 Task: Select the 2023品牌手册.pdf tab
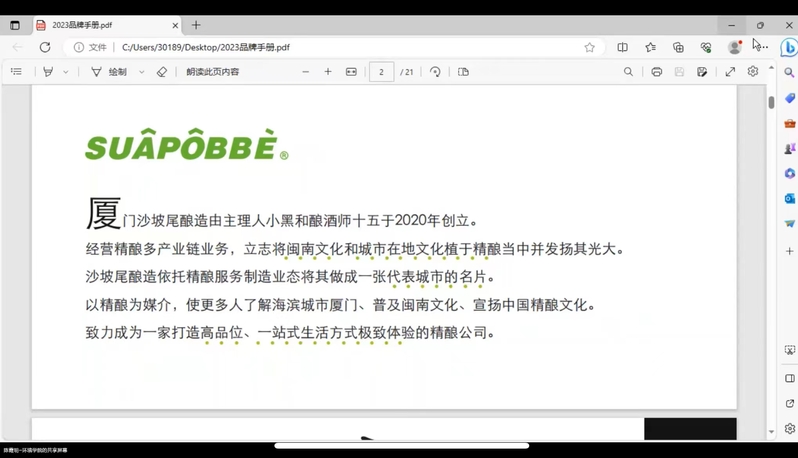pyautogui.click(x=100, y=25)
